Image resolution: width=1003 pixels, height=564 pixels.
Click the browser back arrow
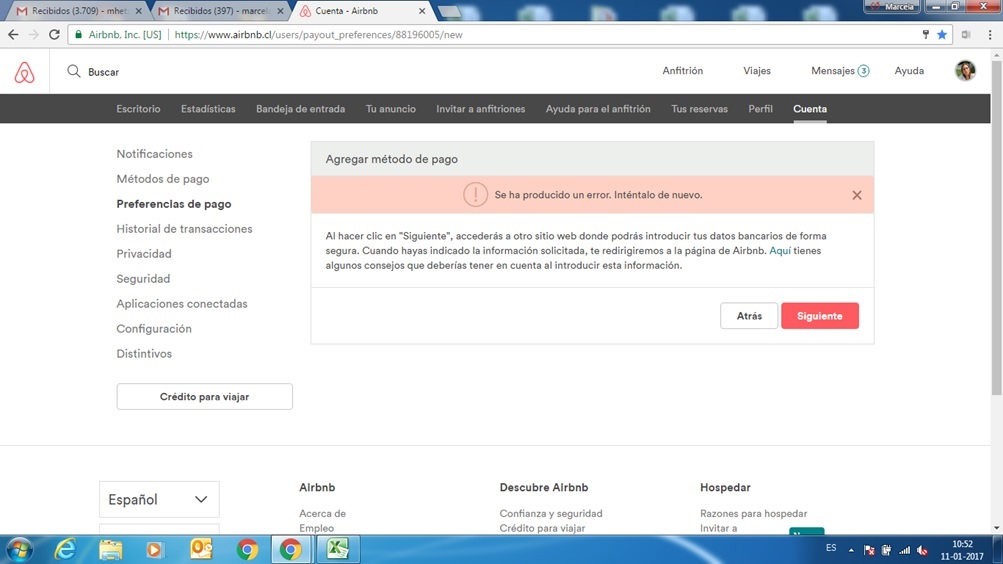click(x=13, y=35)
